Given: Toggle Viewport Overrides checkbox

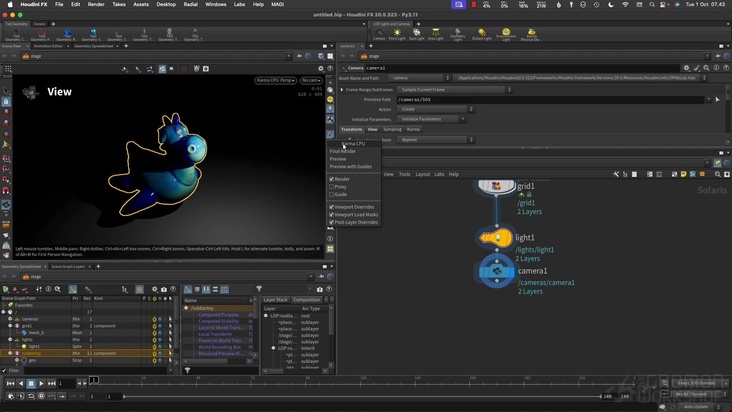Looking at the screenshot, I should (x=331, y=207).
